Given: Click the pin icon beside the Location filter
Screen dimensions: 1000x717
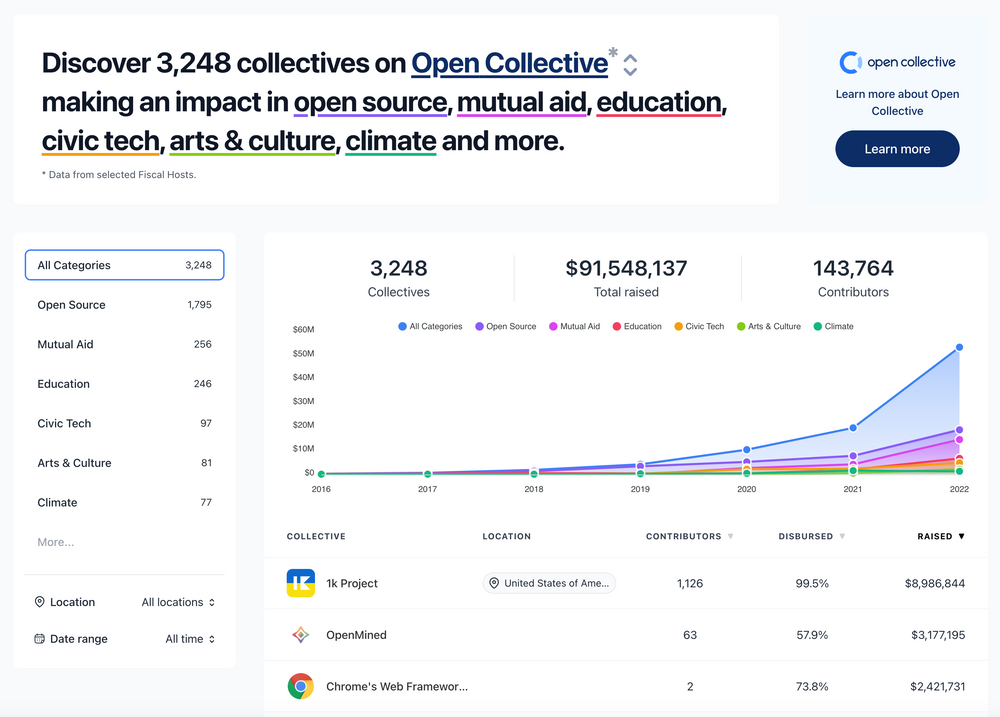Looking at the screenshot, I should coord(41,601).
